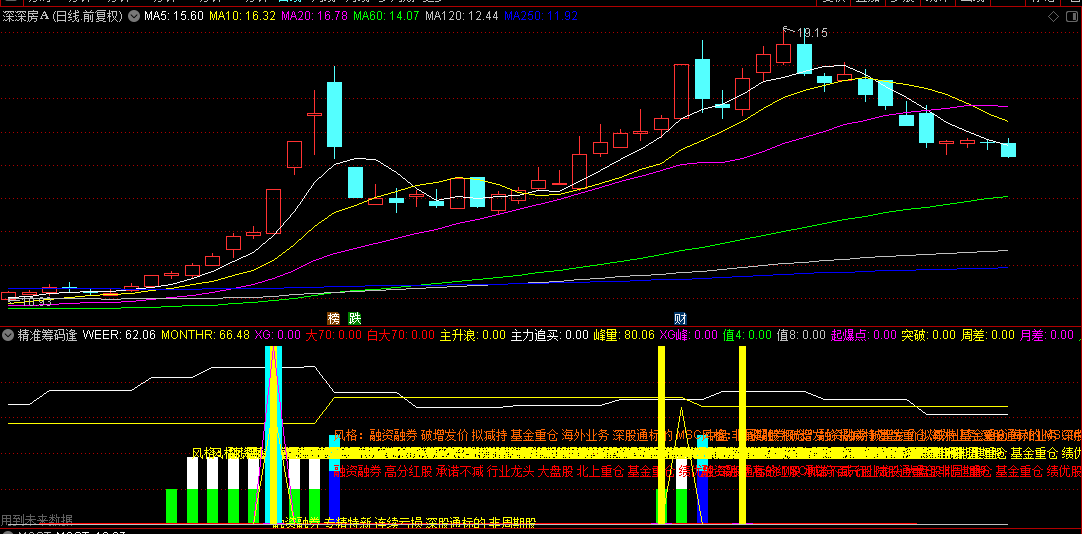Viewport: 1082px width, 534px height.
Task: Click the 榜 event marker icon
Action: (x=334, y=319)
